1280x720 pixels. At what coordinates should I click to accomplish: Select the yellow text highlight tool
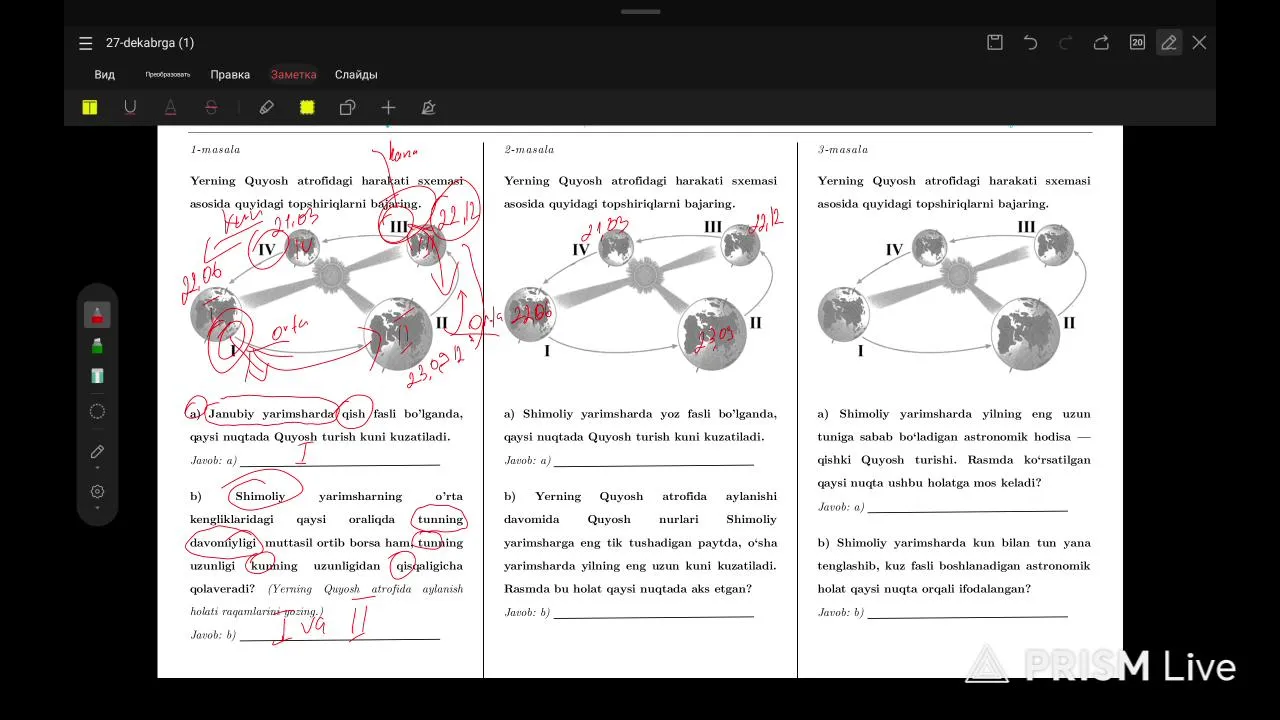(x=90, y=107)
